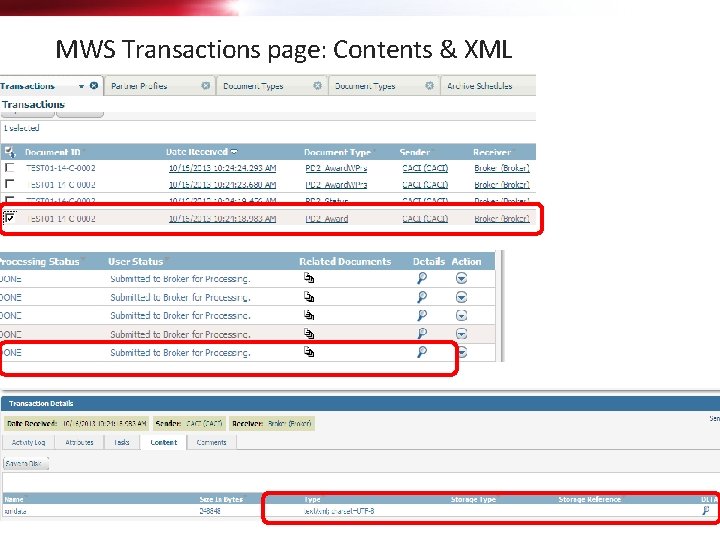Image resolution: width=720 pixels, height=540 pixels.
Task: Uncheck the selected PD2_Award row checkbox
Action: pyautogui.click(x=10, y=218)
